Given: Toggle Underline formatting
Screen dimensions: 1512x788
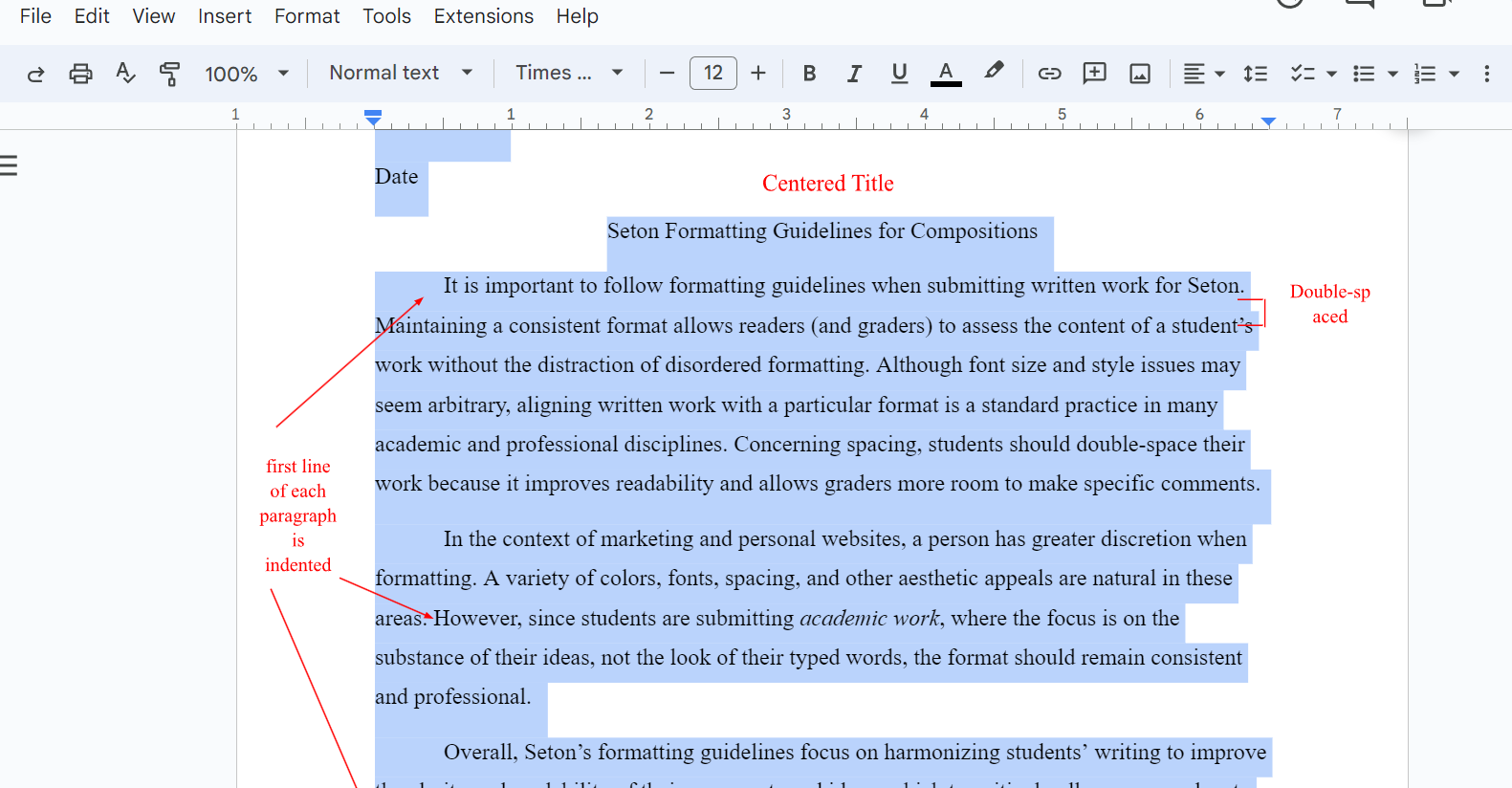Looking at the screenshot, I should (899, 73).
